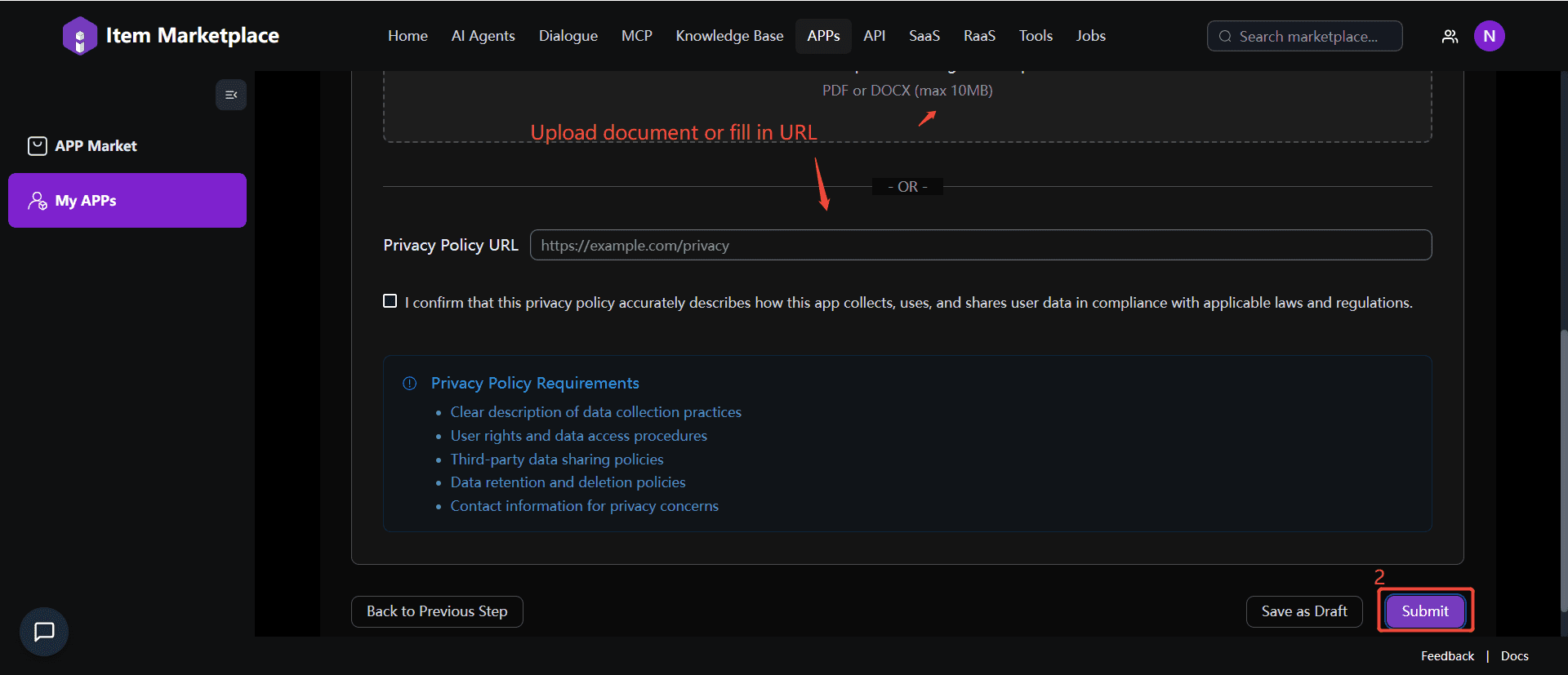Click the Privacy Policy Requirements info icon
Viewport: 1568px width, 675px height.
410,384
